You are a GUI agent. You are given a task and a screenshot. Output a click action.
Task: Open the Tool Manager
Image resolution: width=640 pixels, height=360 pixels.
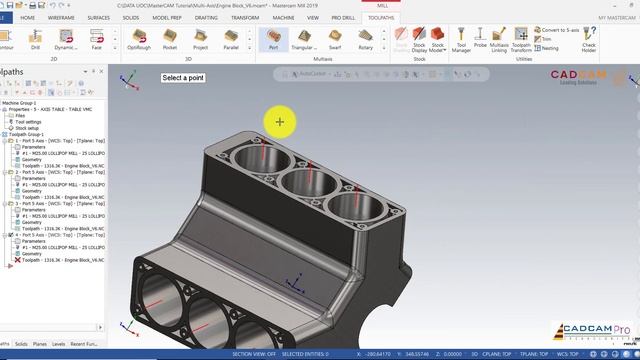pos(461,40)
